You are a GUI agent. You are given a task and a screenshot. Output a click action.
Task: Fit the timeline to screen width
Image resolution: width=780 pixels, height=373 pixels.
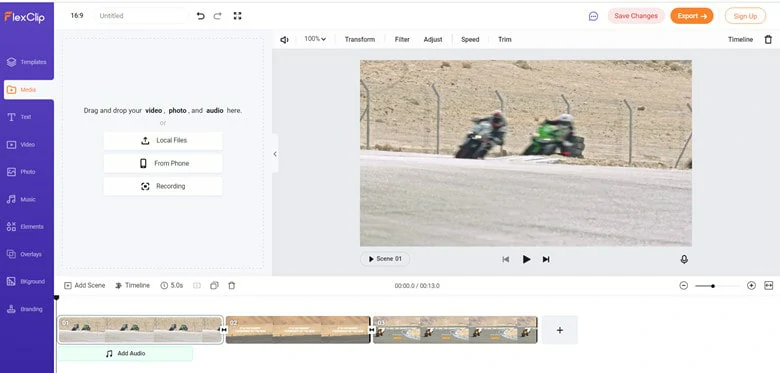[769, 285]
